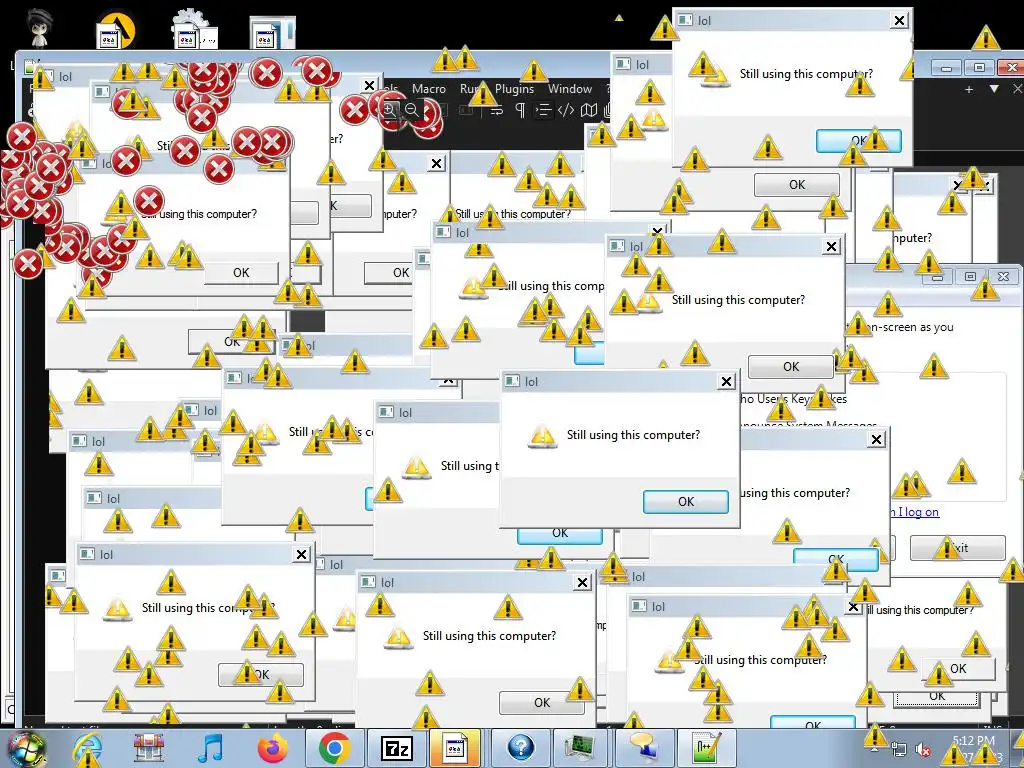Image resolution: width=1024 pixels, height=768 pixels.
Task: Select the highlighted running script taskbar button
Action: point(455,748)
